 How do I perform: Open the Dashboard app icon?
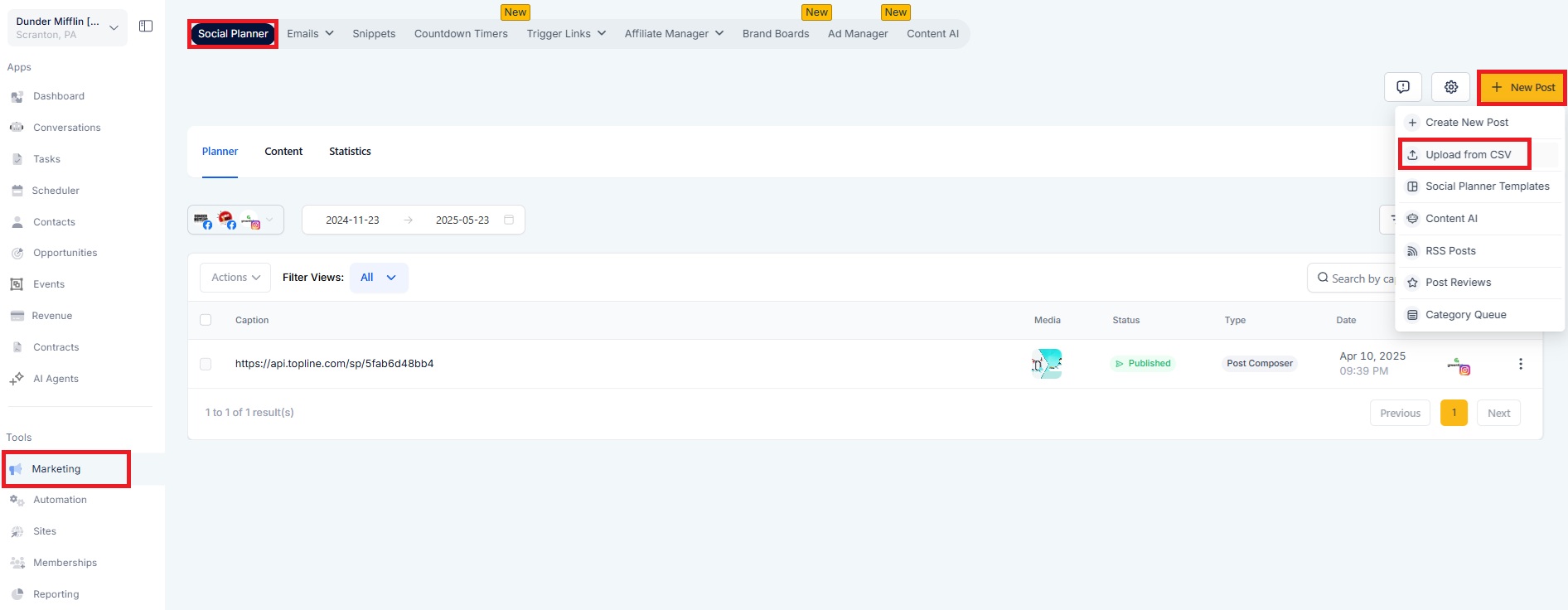pos(17,97)
